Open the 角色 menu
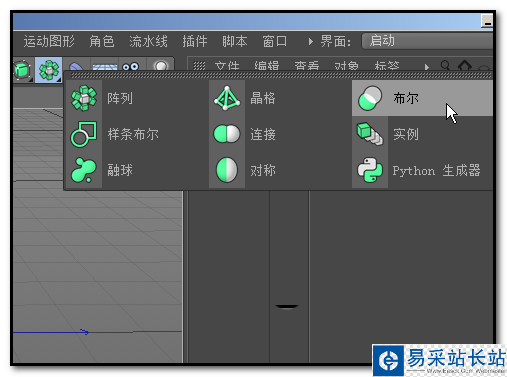Image resolution: width=507 pixels, height=377 pixels. coord(102,41)
